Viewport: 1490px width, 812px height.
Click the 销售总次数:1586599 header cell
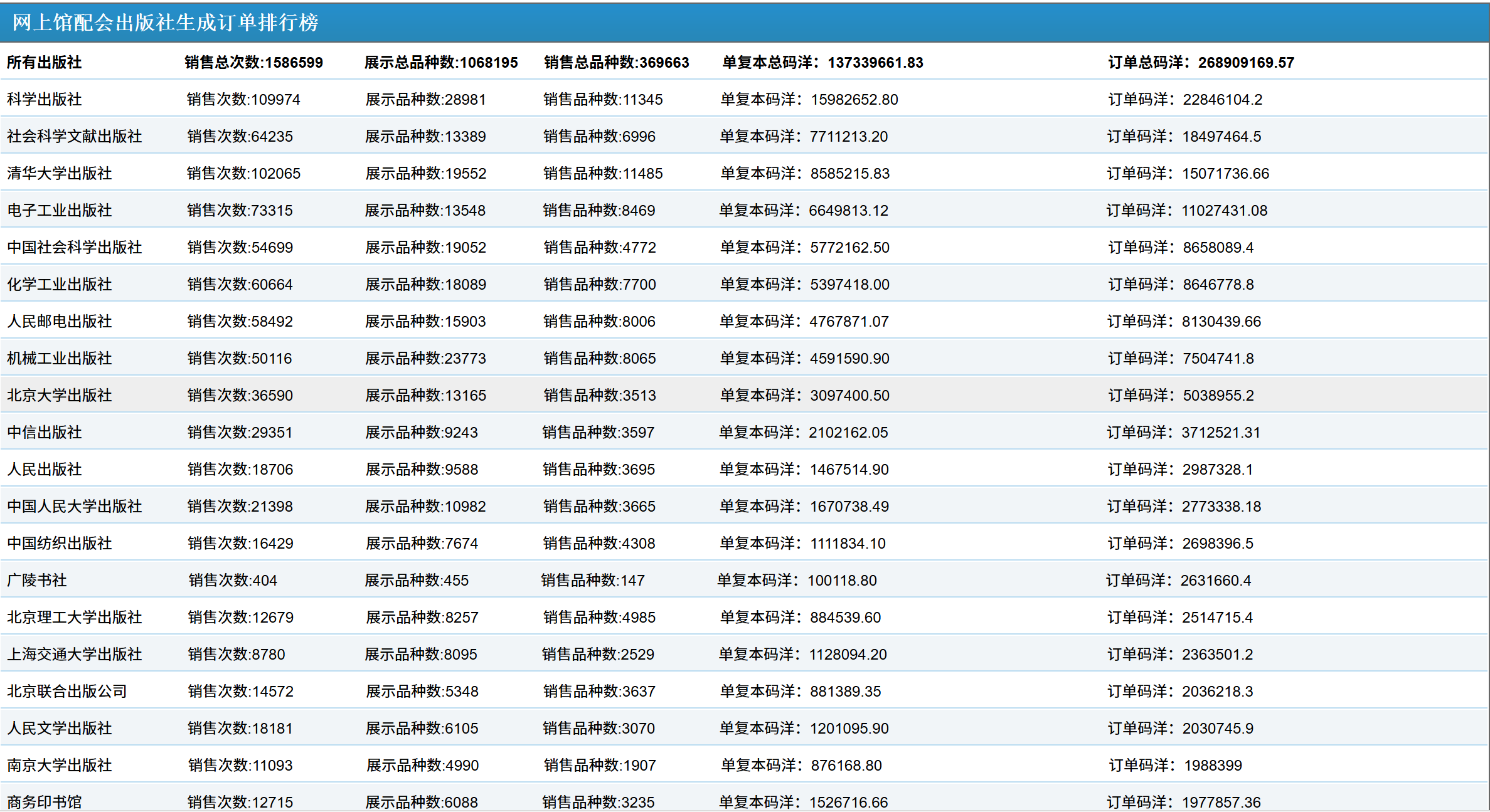pos(253,62)
